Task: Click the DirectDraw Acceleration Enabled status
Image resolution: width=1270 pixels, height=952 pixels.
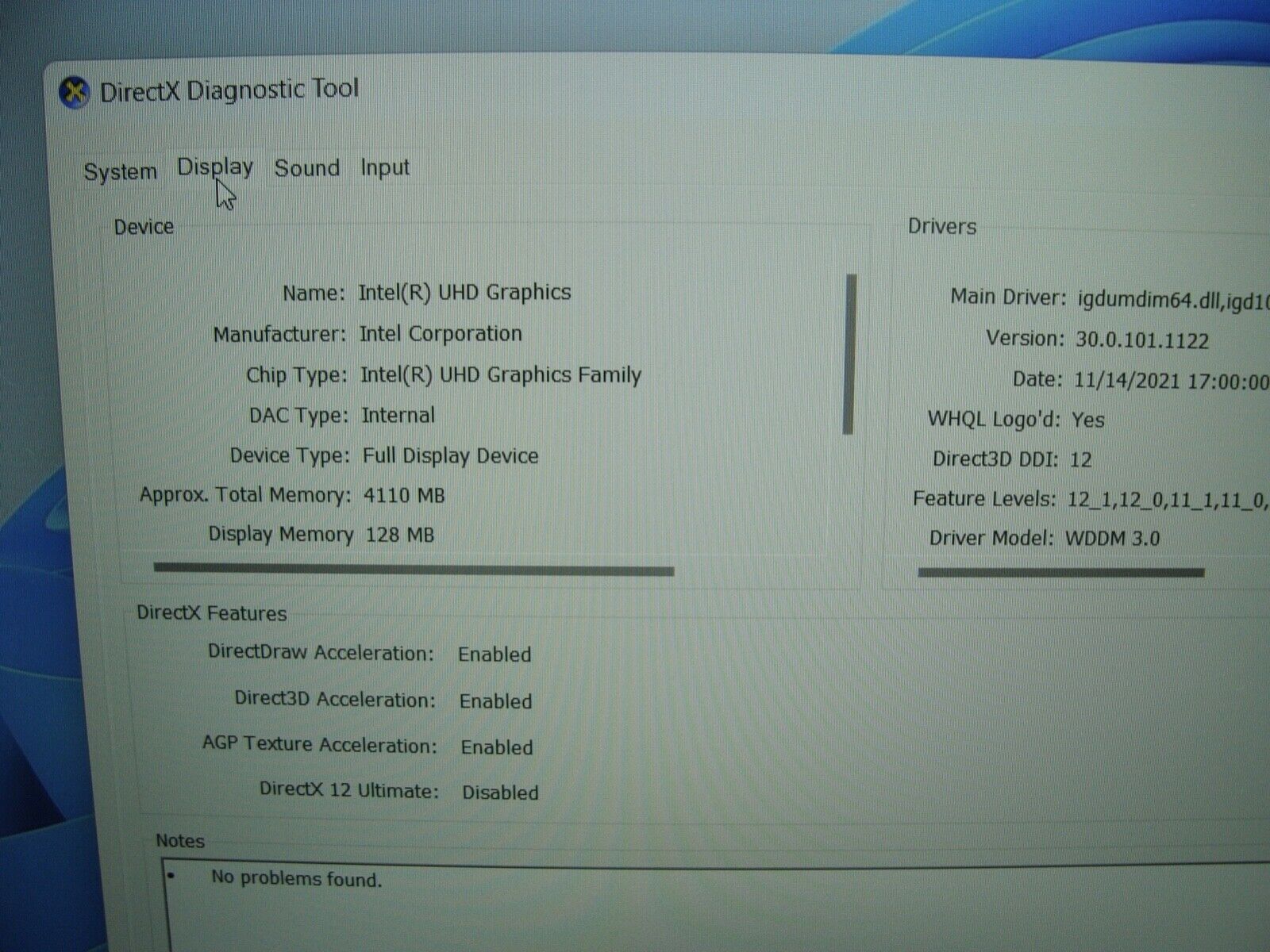Action: coord(495,655)
